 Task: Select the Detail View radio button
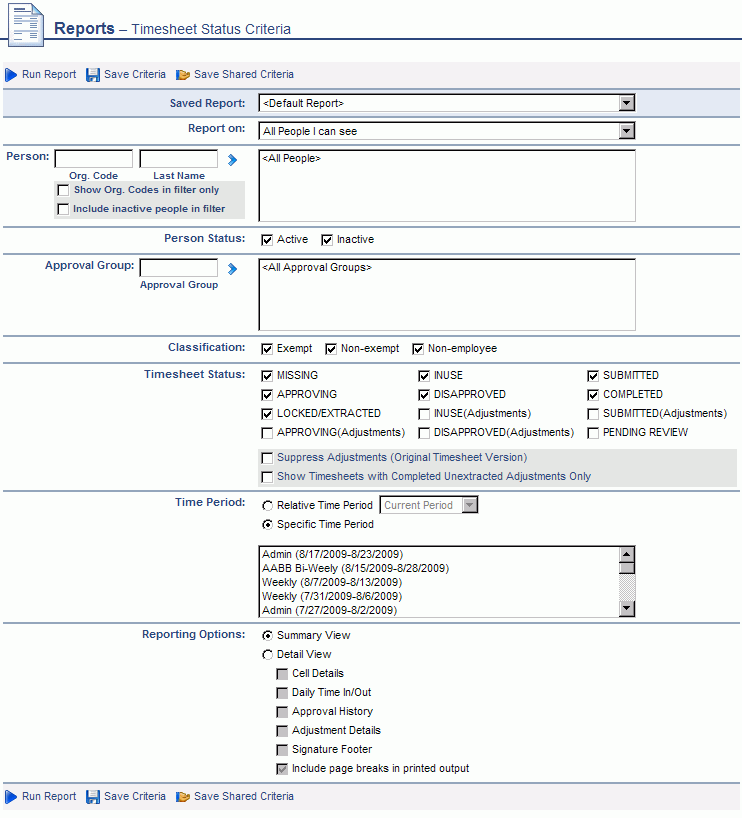[267, 655]
